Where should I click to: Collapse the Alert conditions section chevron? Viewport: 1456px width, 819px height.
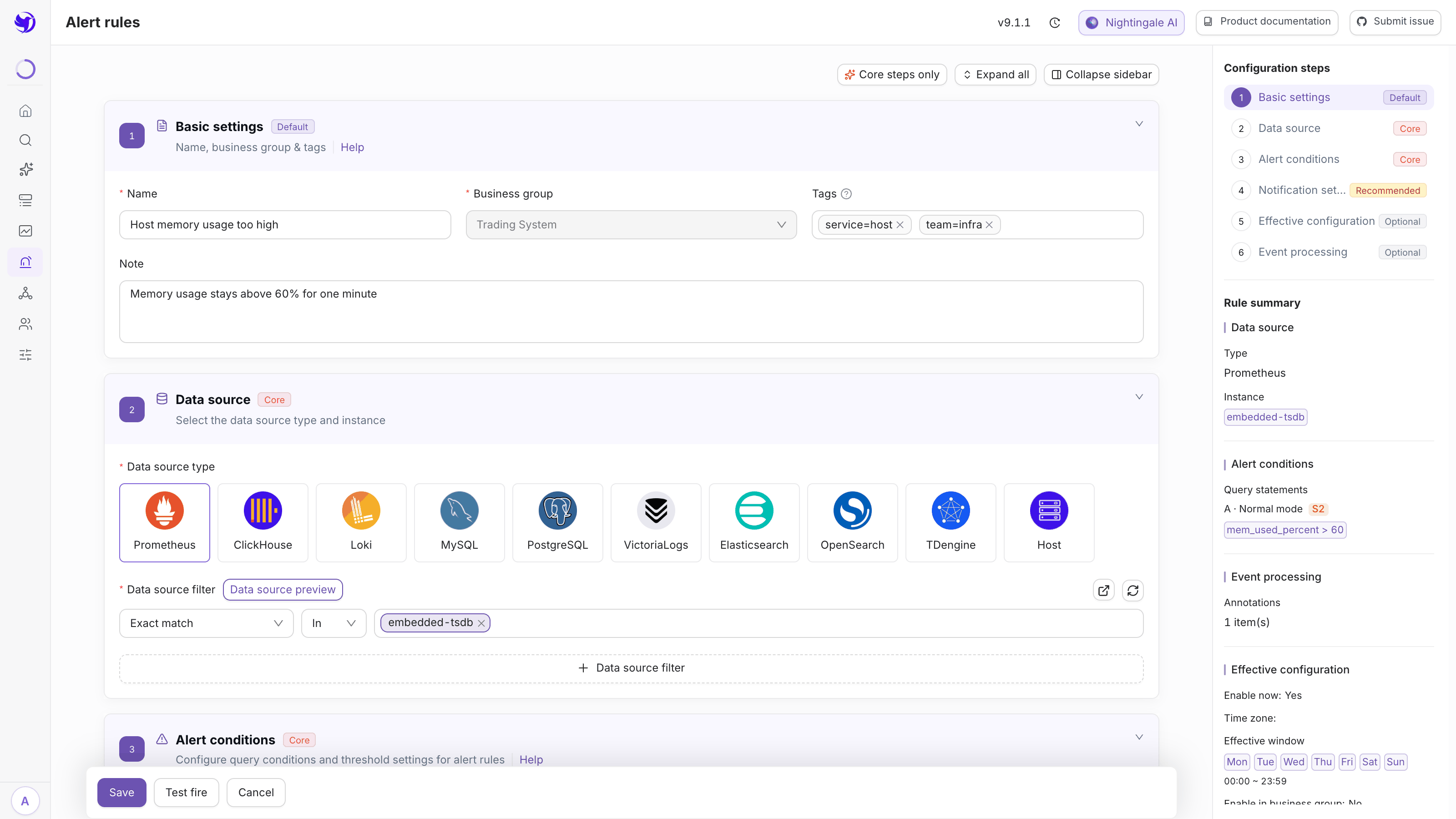tap(1139, 737)
